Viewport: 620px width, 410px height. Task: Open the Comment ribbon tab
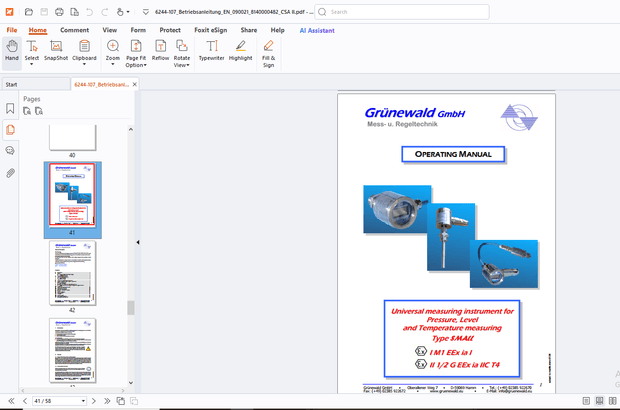click(x=74, y=30)
